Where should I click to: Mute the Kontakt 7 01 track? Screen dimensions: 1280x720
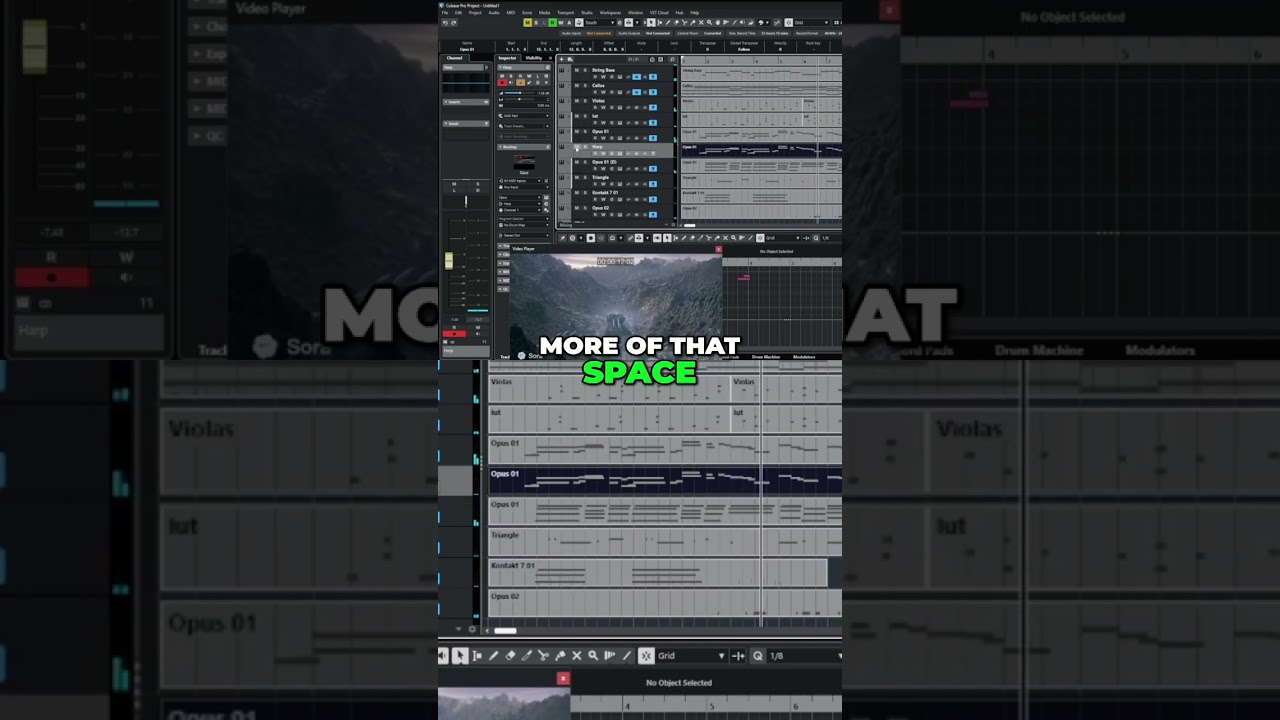[x=577, y=193]
